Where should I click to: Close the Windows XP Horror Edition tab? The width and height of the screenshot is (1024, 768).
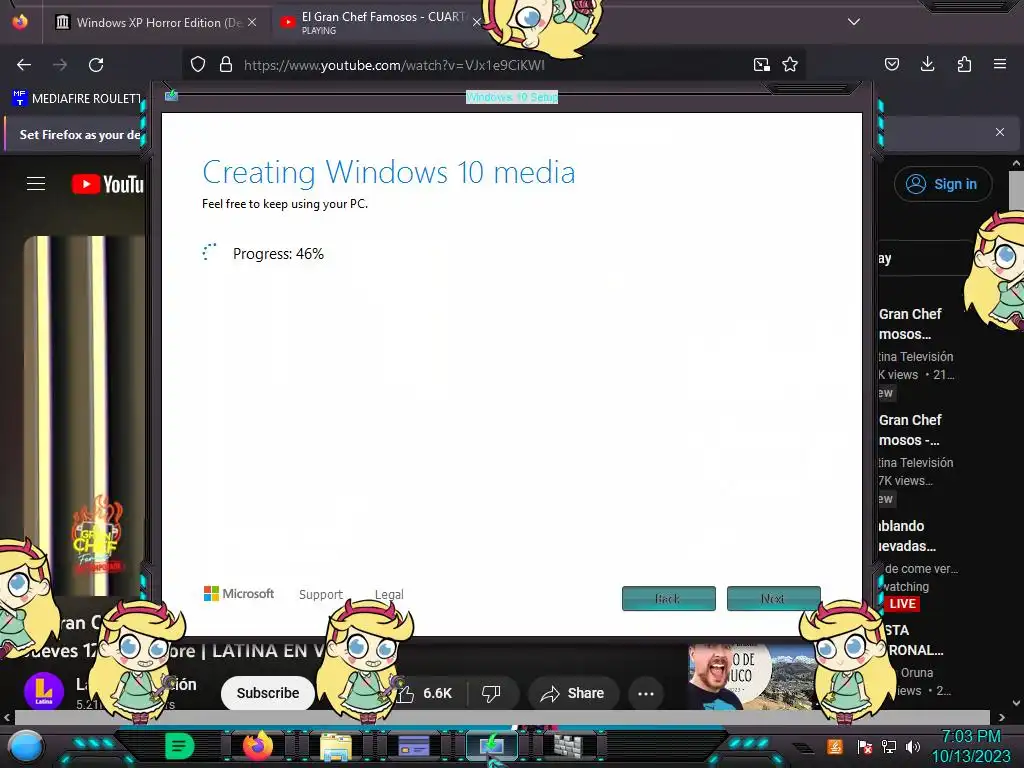(251, 22)
